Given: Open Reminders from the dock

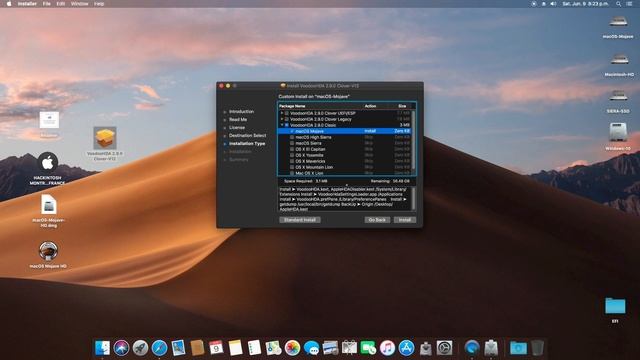Looking at the screenshot, I should pyautogui.click(x=254, y=348).
